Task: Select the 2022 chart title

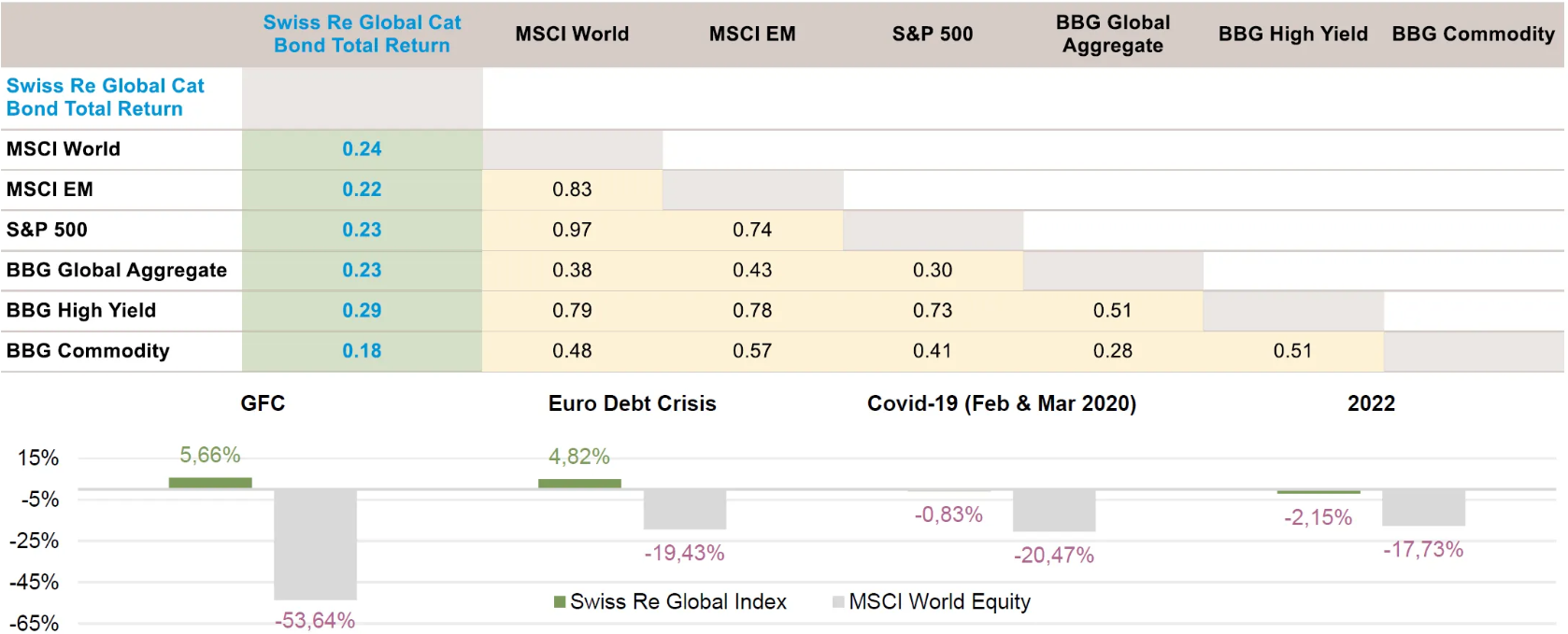Action: (1371, 403)
